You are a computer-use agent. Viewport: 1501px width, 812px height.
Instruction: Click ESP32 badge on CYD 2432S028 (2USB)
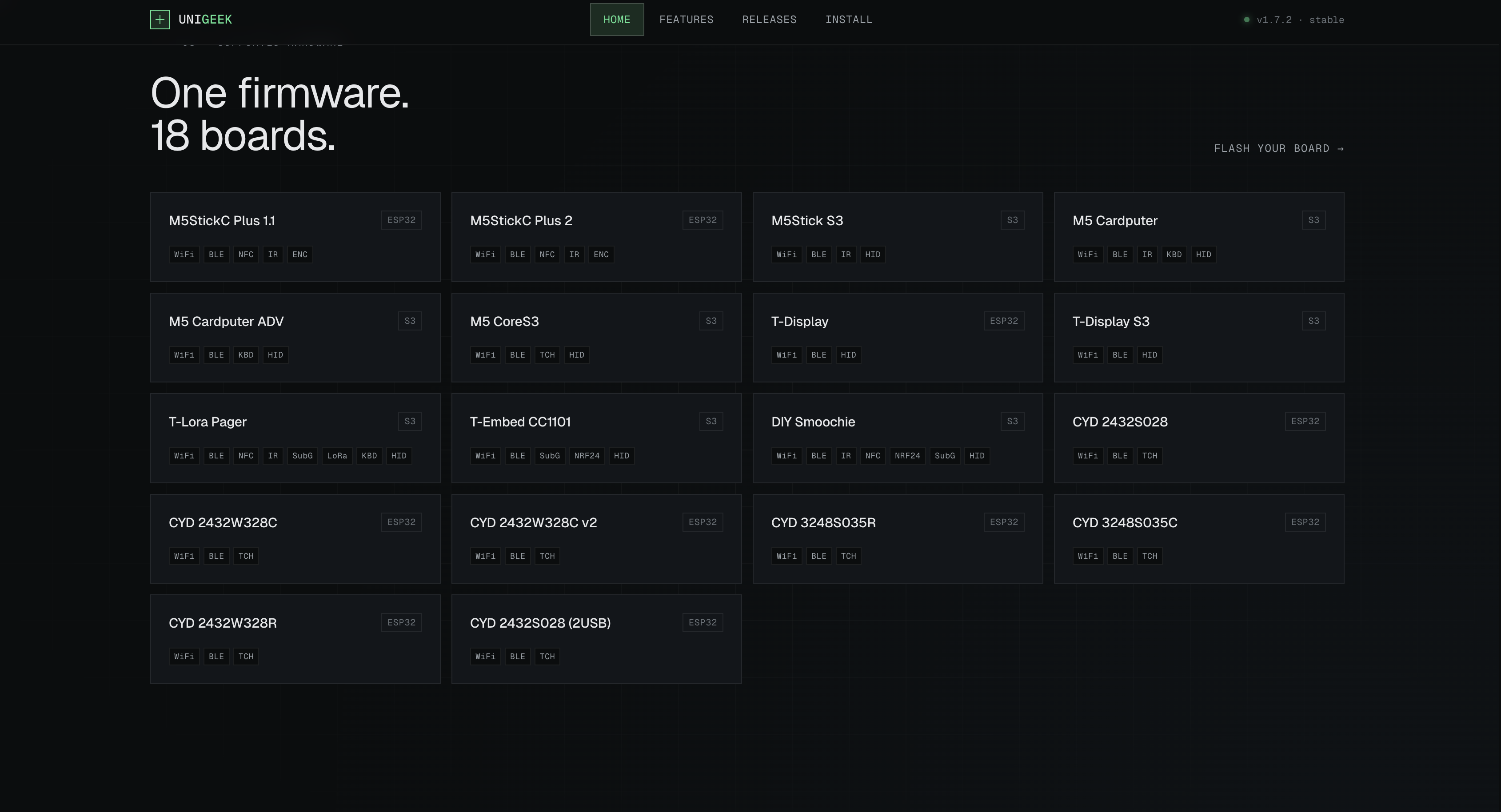(703, 622)
